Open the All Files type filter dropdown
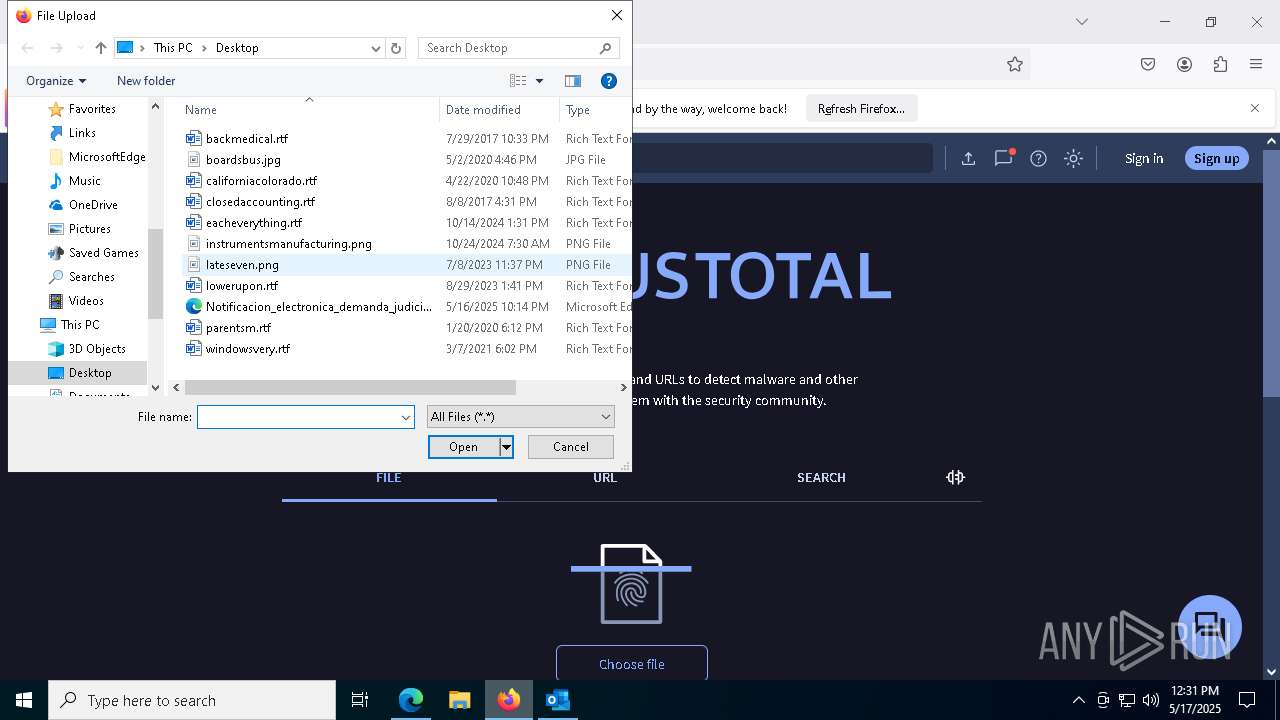 [520, 417]
